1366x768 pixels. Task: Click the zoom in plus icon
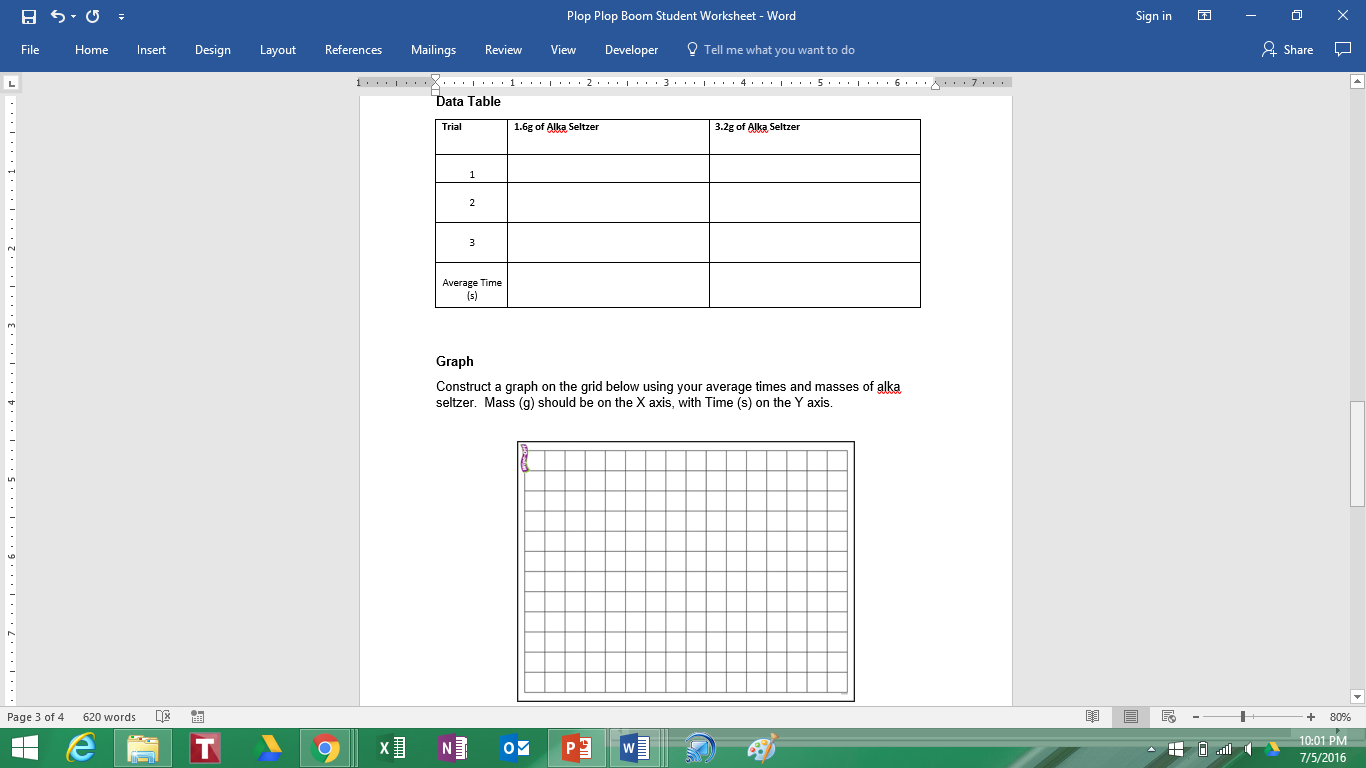pos(1311,717)
